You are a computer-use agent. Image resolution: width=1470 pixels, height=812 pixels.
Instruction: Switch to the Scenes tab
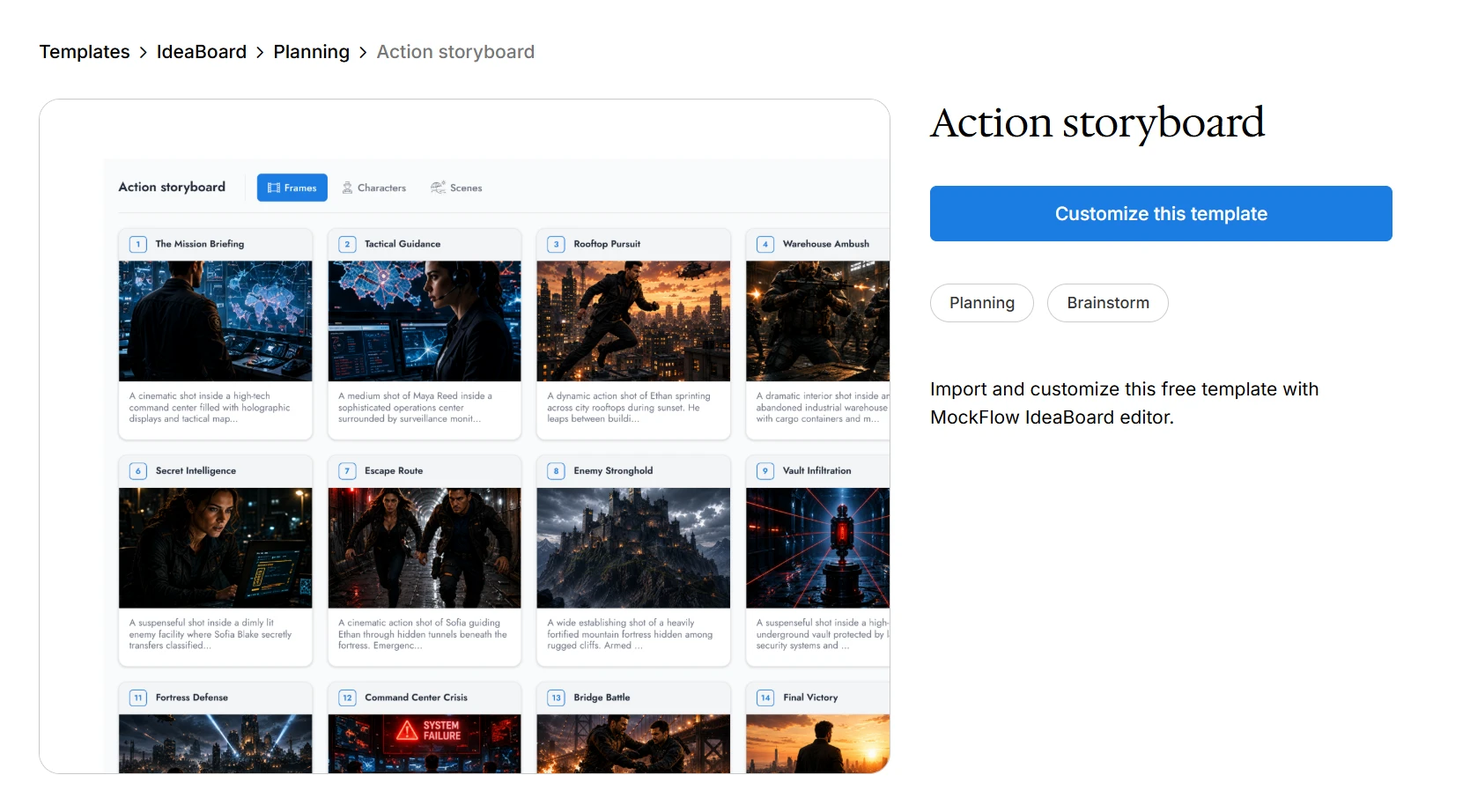456,188
